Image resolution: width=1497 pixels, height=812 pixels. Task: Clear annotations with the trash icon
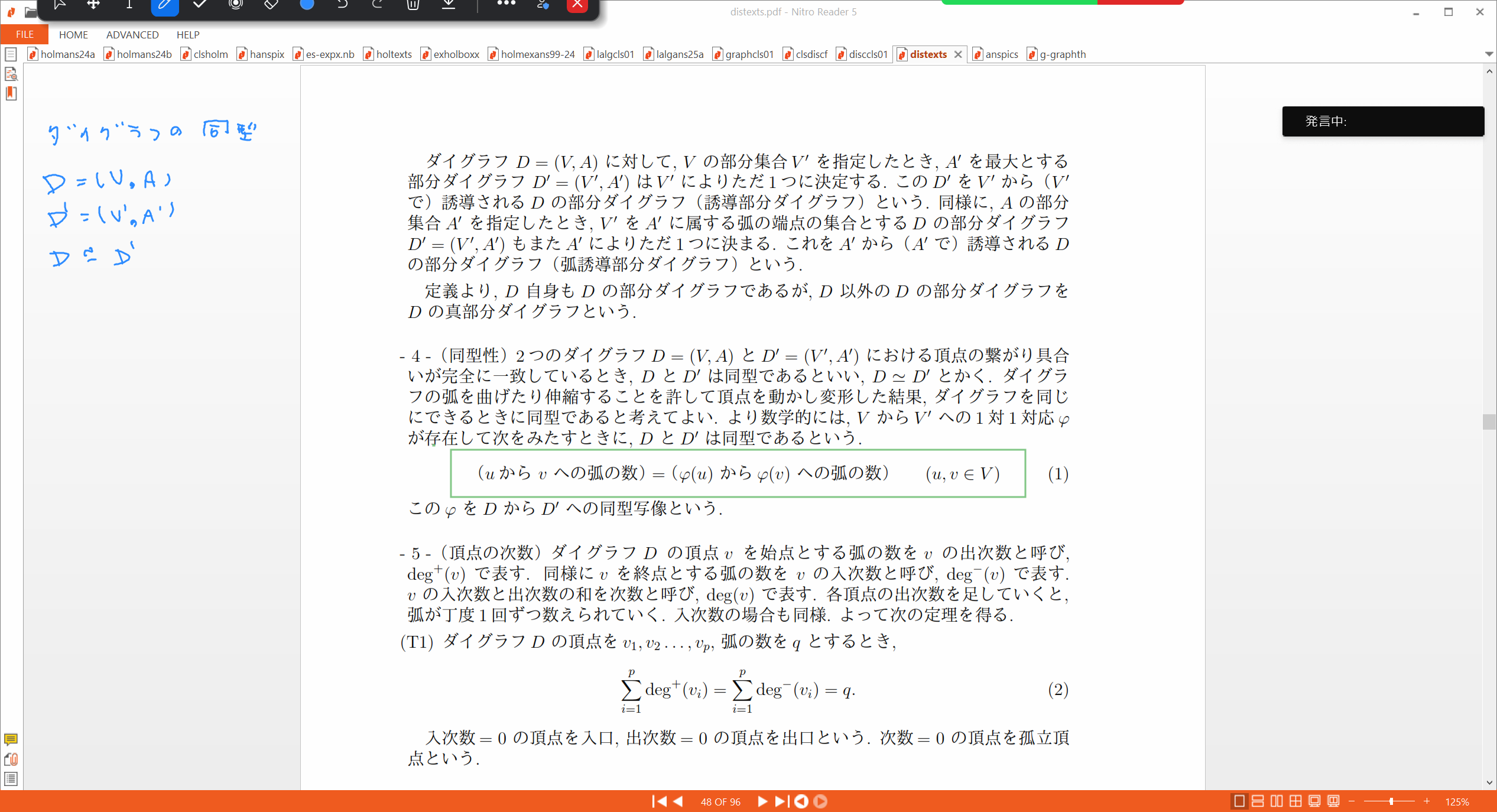click(x=413, y=5)
